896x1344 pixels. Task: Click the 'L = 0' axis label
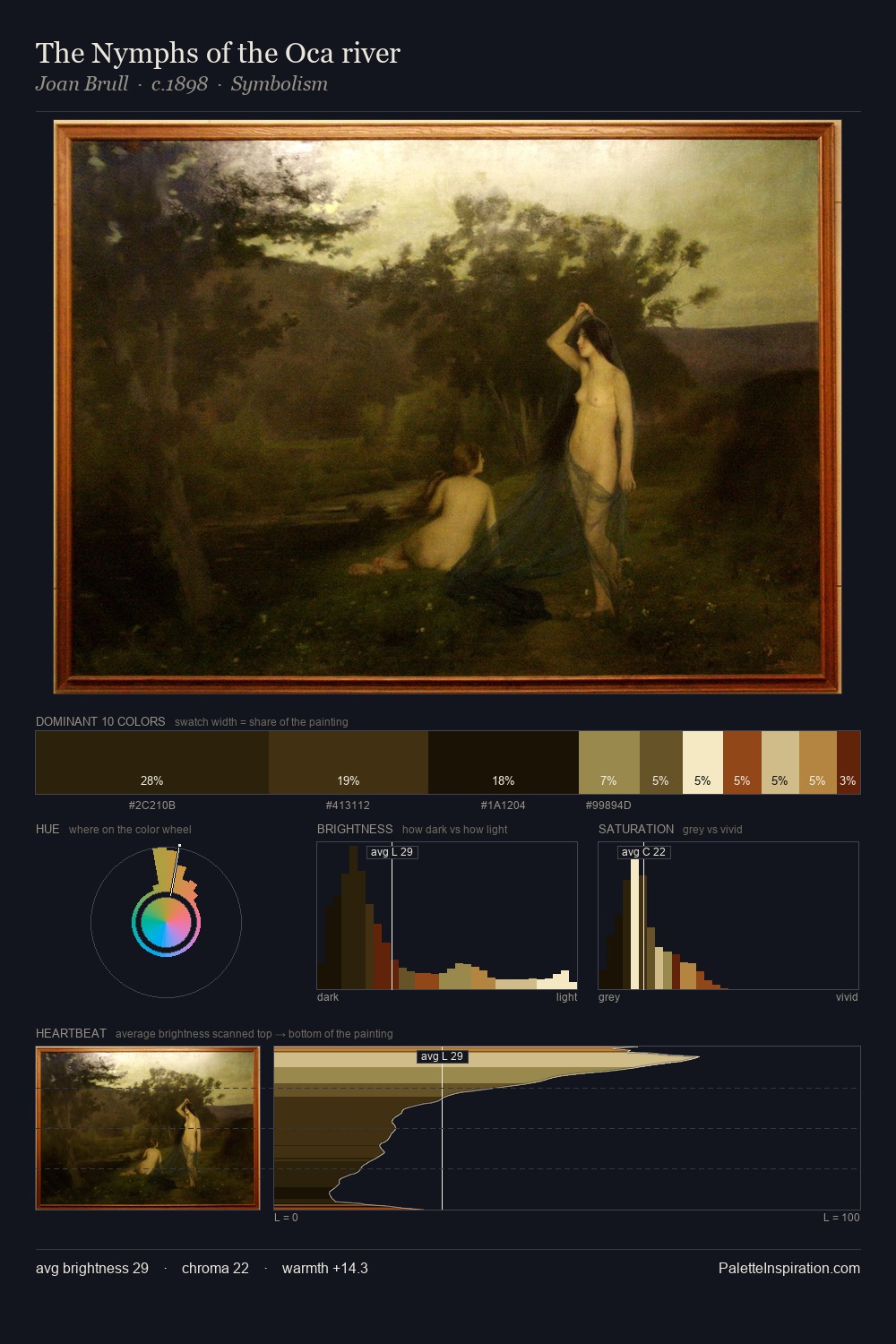(x=286, y=1218)
